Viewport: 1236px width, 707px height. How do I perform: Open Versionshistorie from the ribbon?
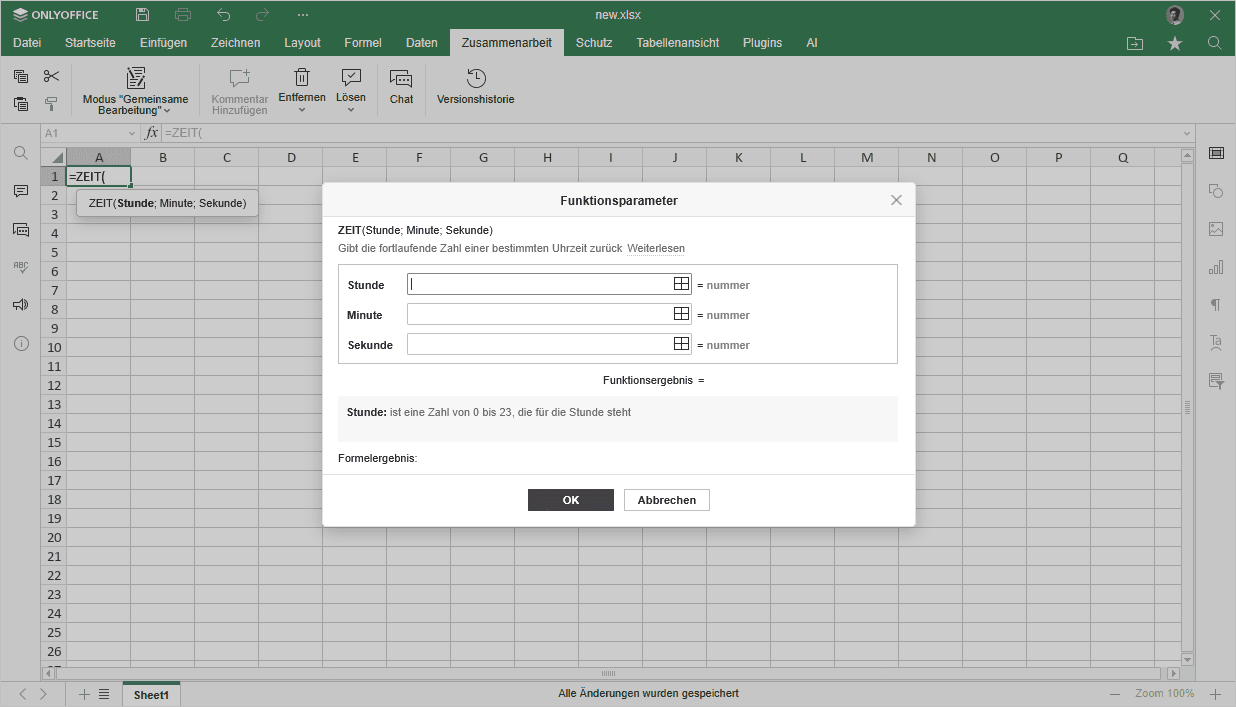point(475,87)
